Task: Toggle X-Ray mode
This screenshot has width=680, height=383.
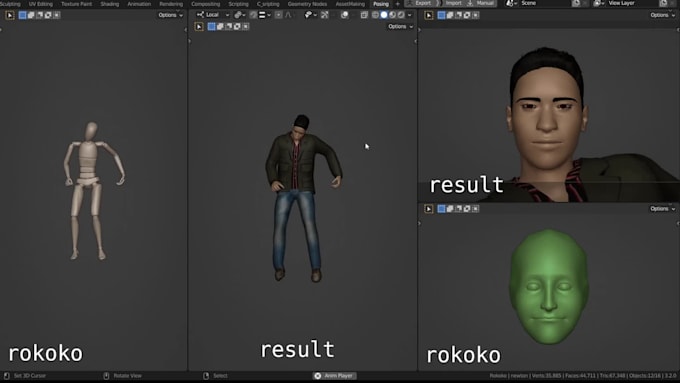Action: 364,15
